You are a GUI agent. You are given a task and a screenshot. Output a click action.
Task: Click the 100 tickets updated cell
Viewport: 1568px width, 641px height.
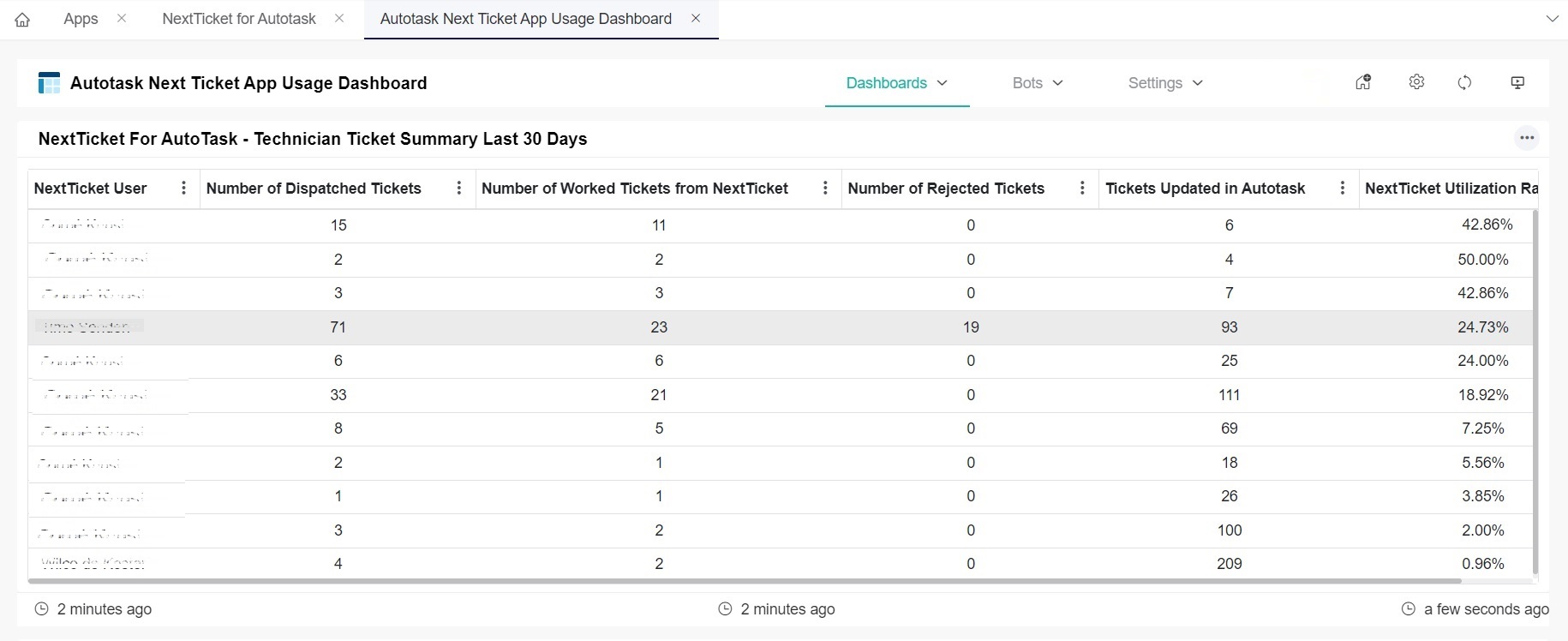(x=1230, y=530)
